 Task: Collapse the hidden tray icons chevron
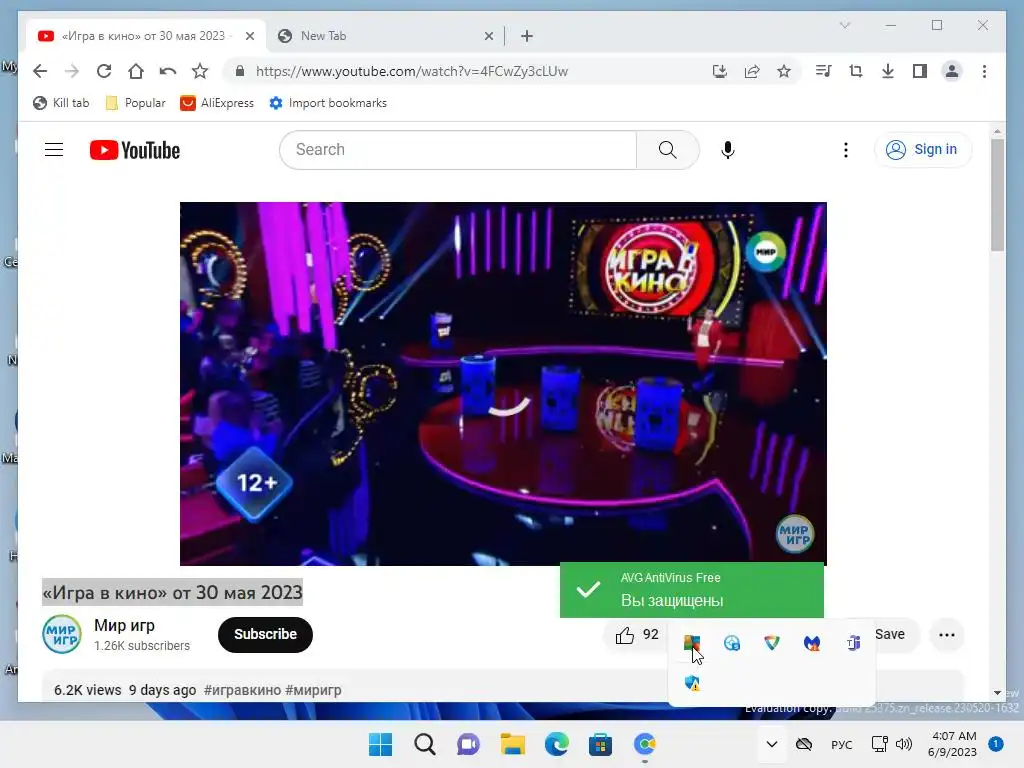pos(771,744)
